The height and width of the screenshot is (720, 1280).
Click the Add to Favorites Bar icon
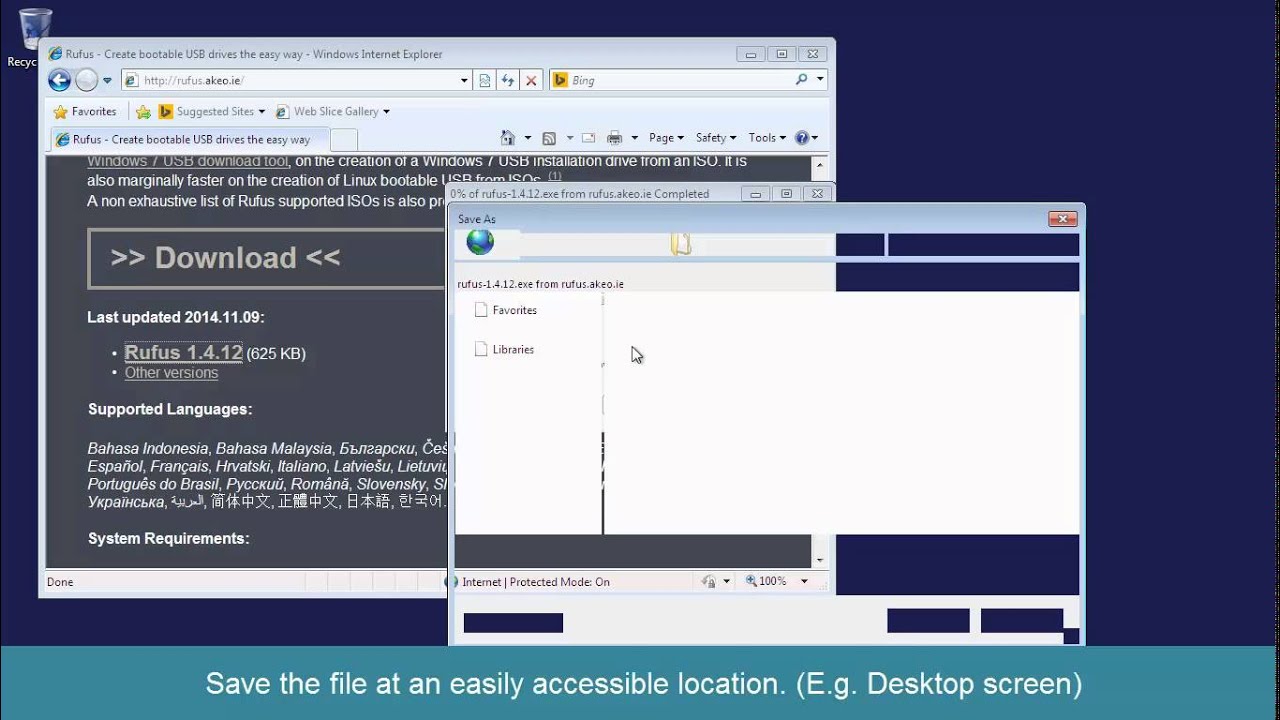tap(143, 111)
